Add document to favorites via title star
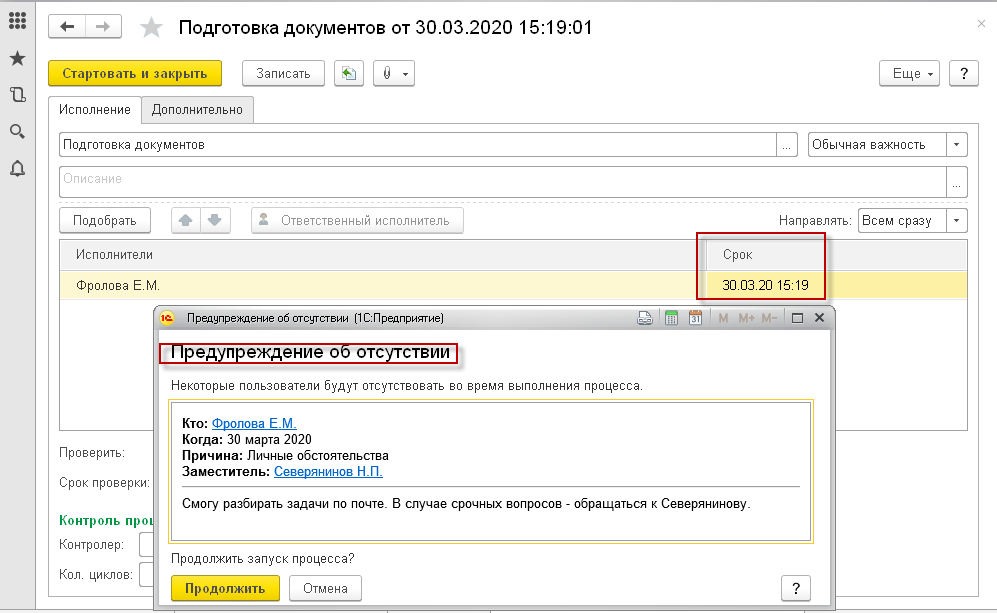 point(151,28)
